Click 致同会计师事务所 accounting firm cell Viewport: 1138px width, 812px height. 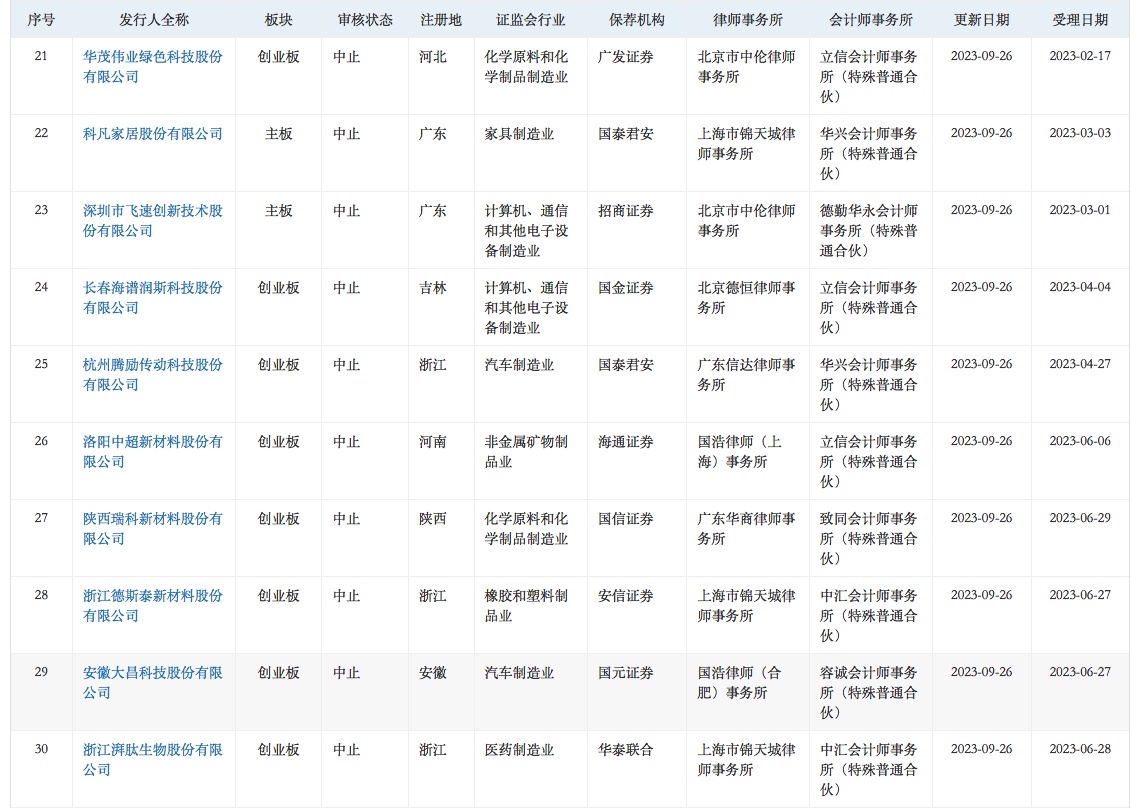(x=869, y=538)
